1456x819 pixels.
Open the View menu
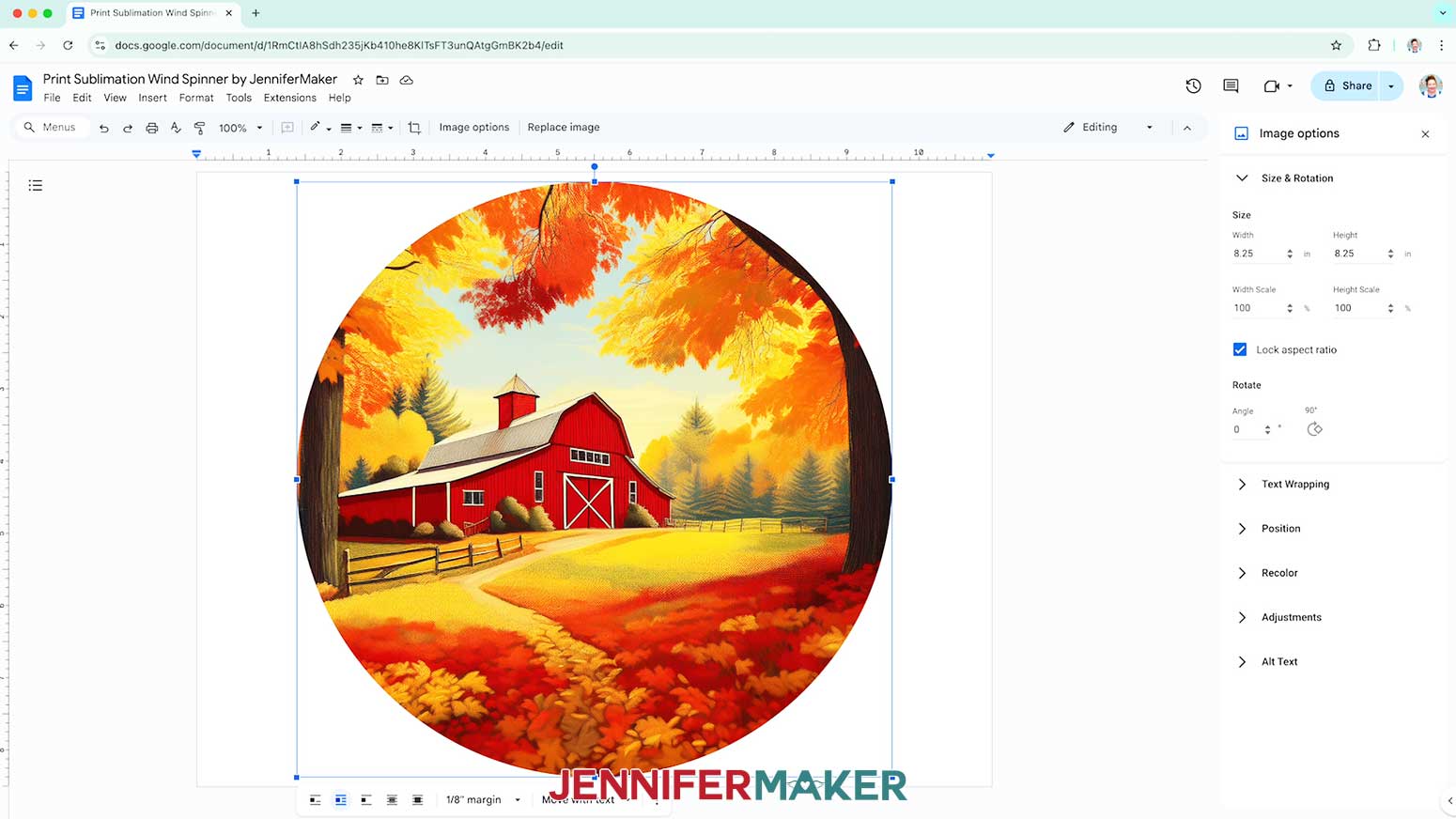coord(115,98)
